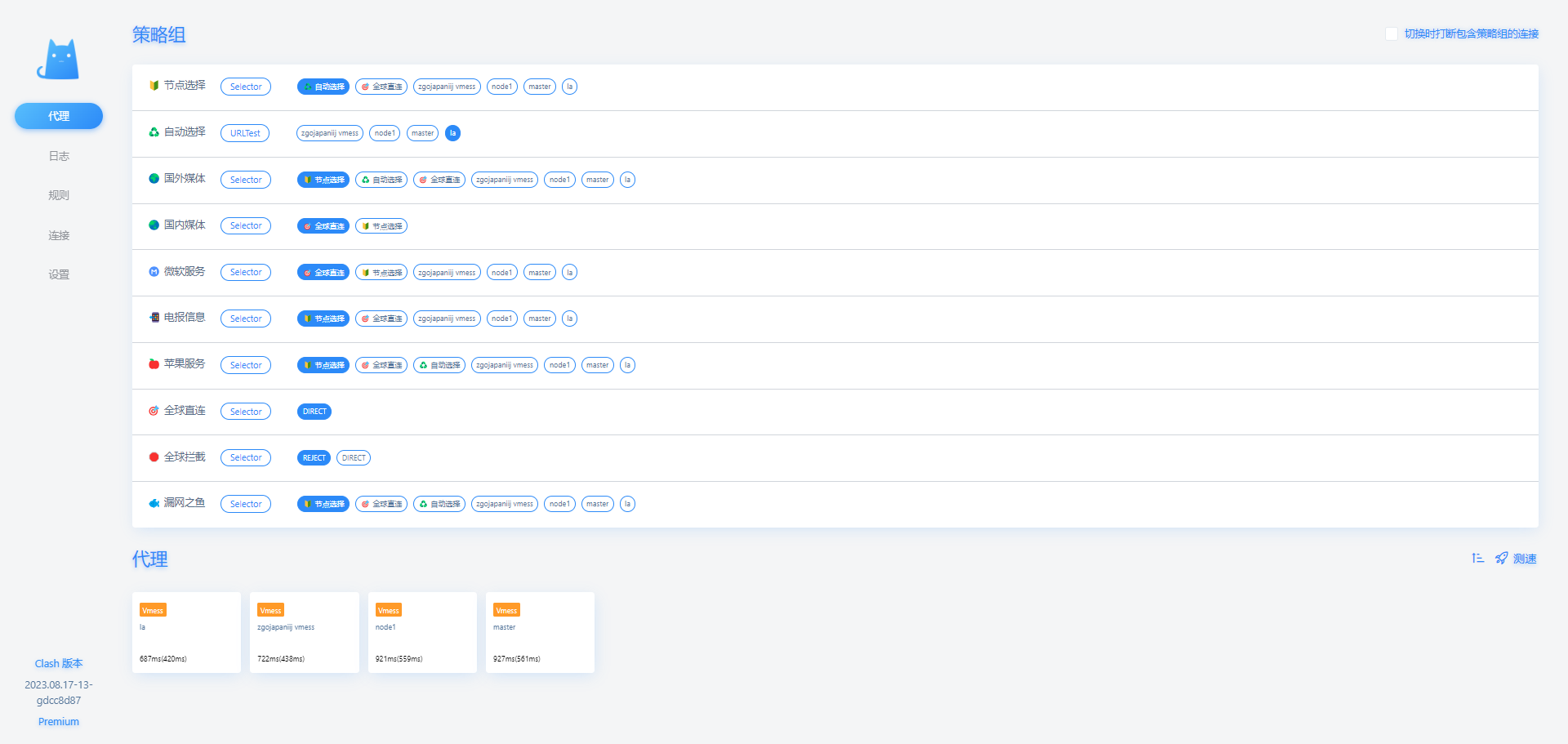Click the blue Clash cat logo
The height and width of the screenshot is (744, 1568).
(58, 59)
